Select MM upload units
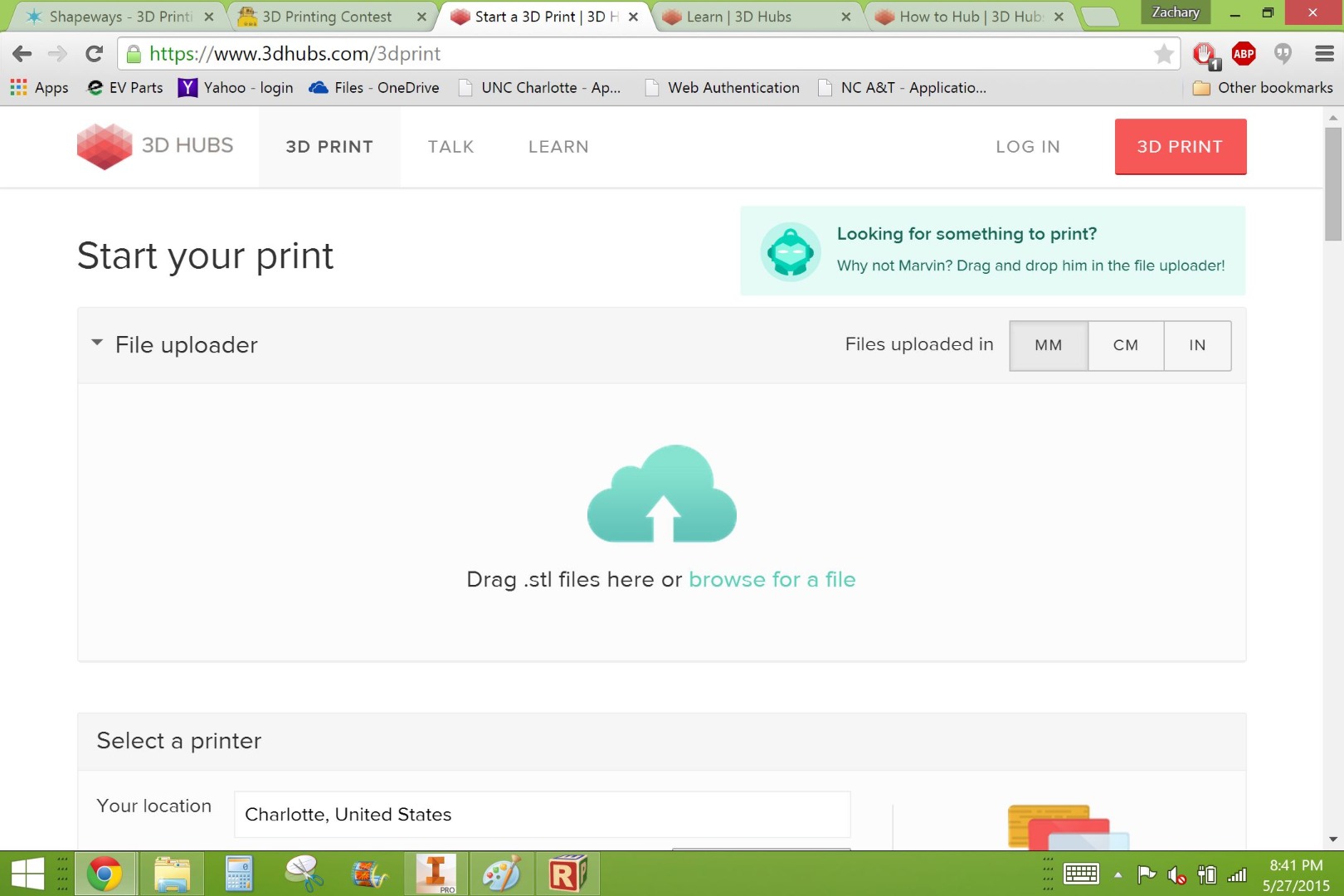The height and width of the screenshot is (896, 1344). click(1048, 345)
